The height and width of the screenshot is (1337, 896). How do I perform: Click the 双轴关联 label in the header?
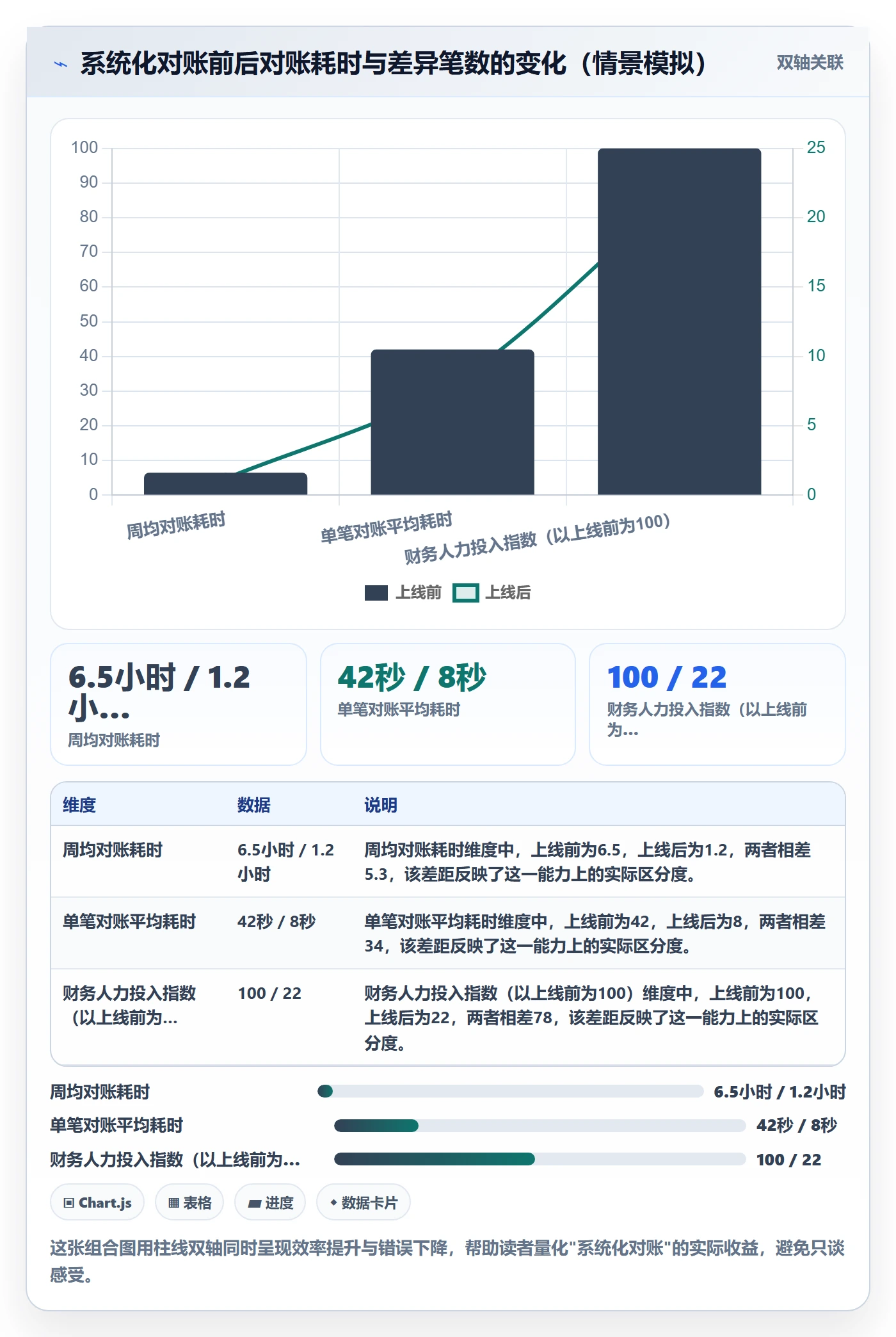tap(810, 63)
